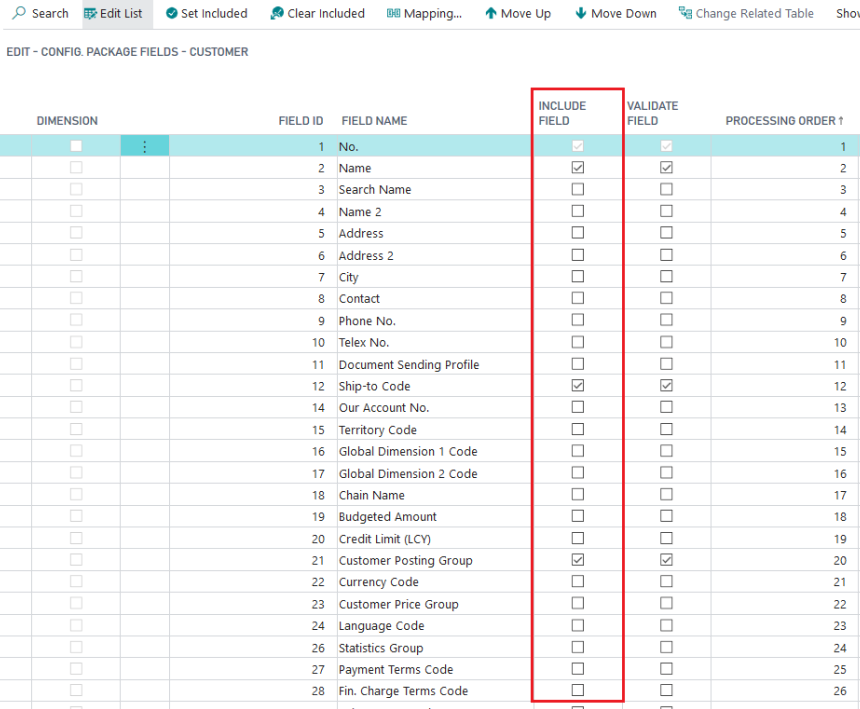The width and height of the screenshot is (860, 709).
Task: Select the Currency Code field name cell
Action: tap(378, 582)
